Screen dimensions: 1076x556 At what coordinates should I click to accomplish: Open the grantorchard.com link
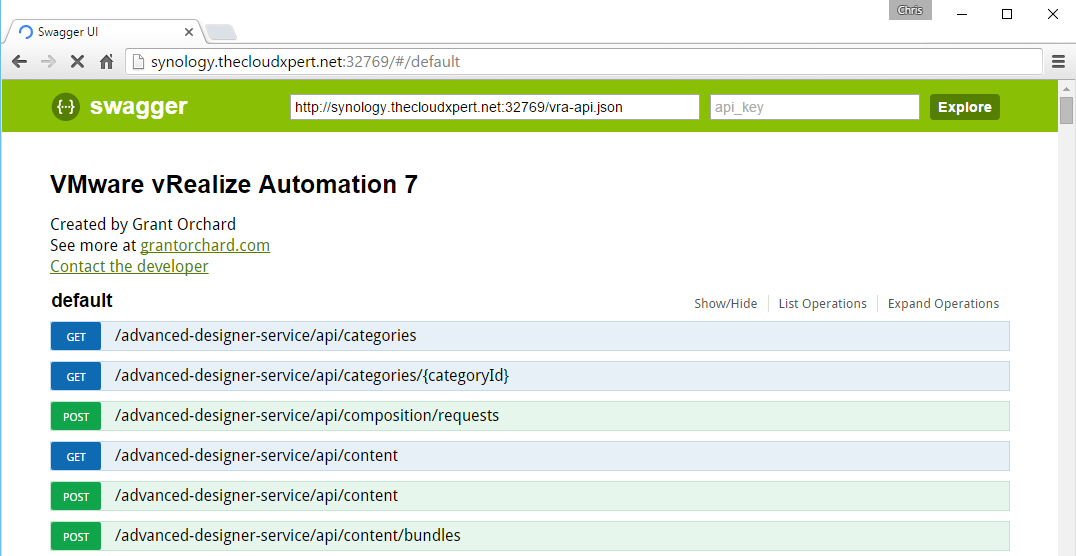pos(205,246)
